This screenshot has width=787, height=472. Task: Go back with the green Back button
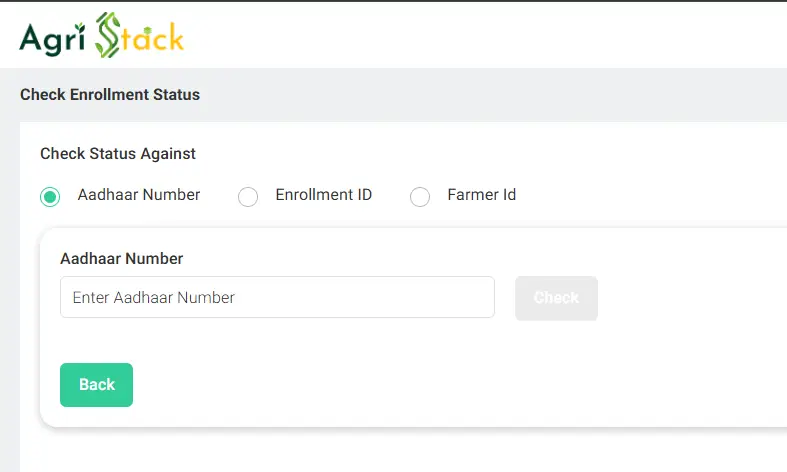coord(96,385)
